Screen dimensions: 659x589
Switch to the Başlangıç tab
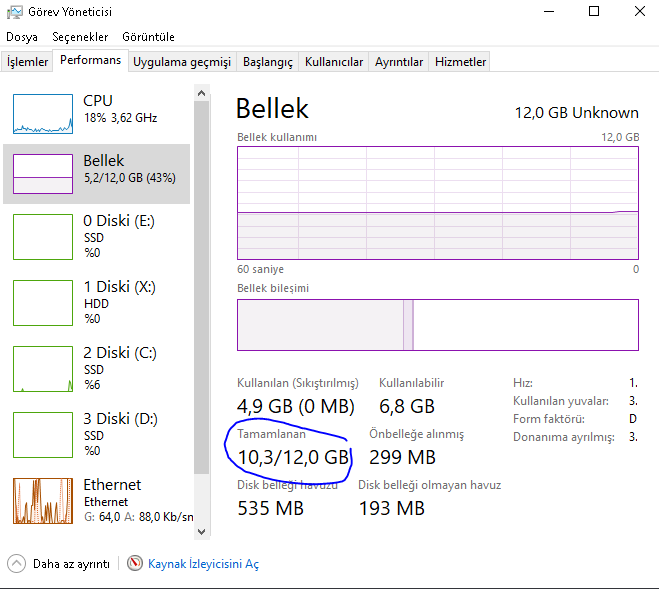coord(267,62)
